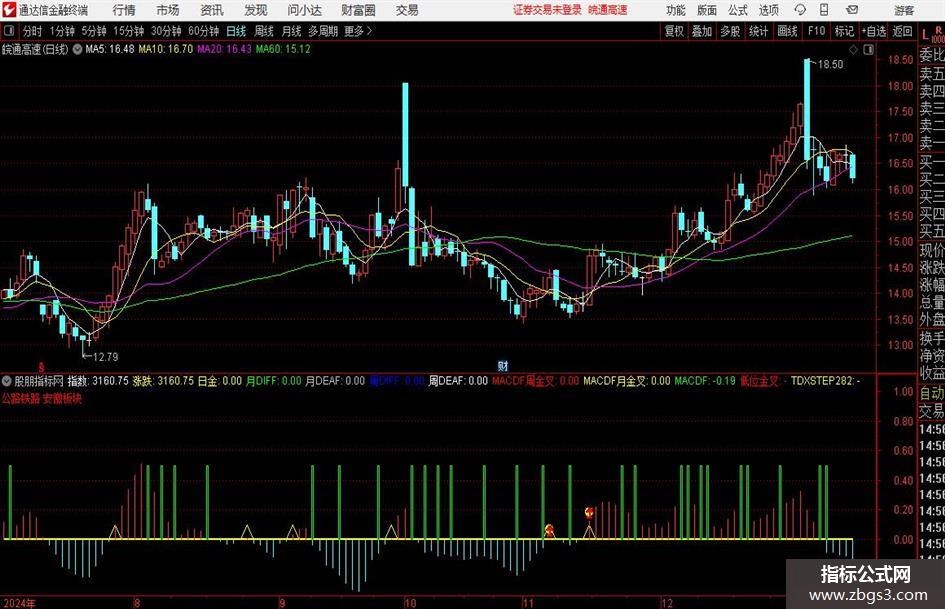This screenshot has height=609, width=945.
Task: Switch to 30分钟 period
Action: pos(166,31)
